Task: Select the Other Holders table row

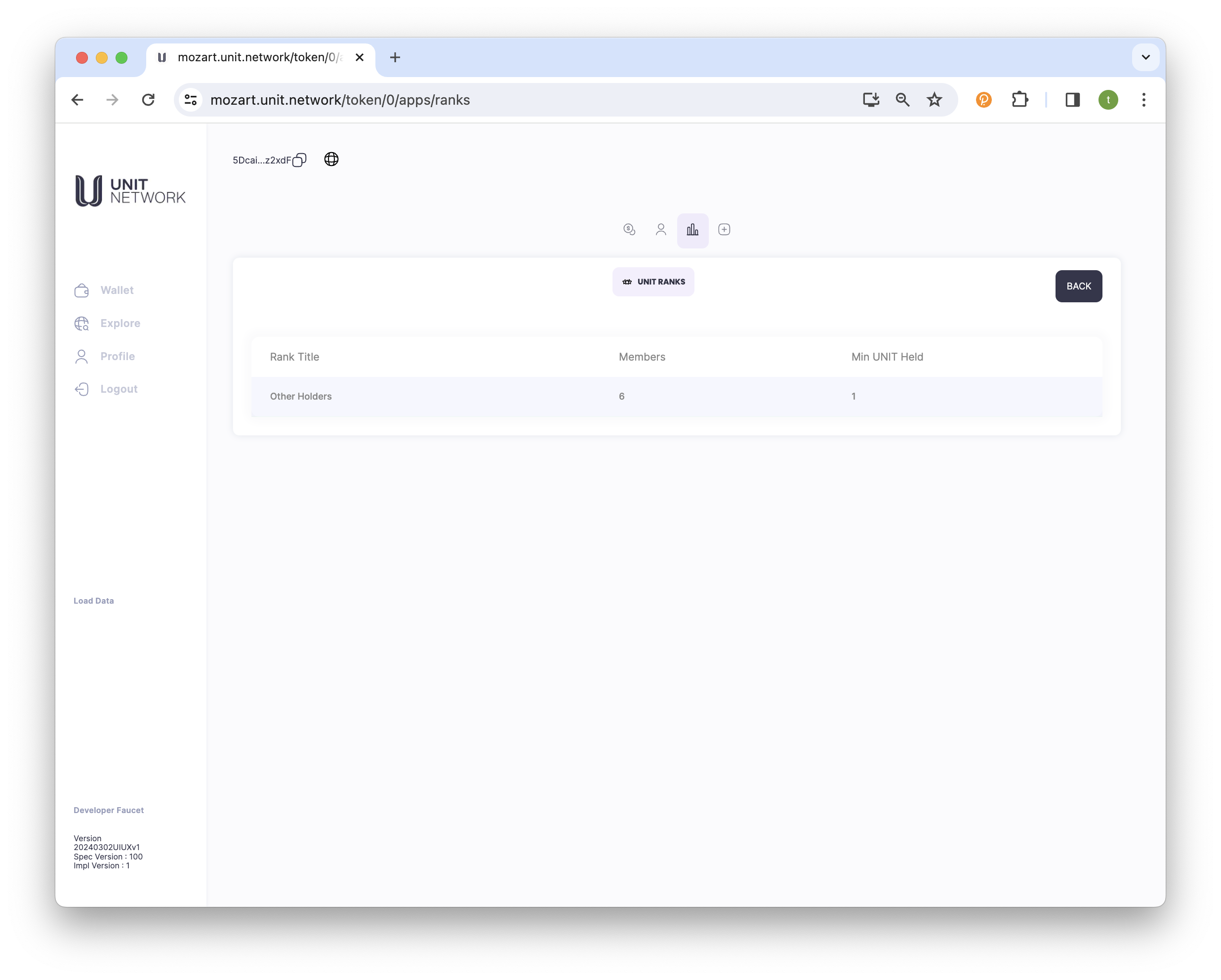Action: 676,397
